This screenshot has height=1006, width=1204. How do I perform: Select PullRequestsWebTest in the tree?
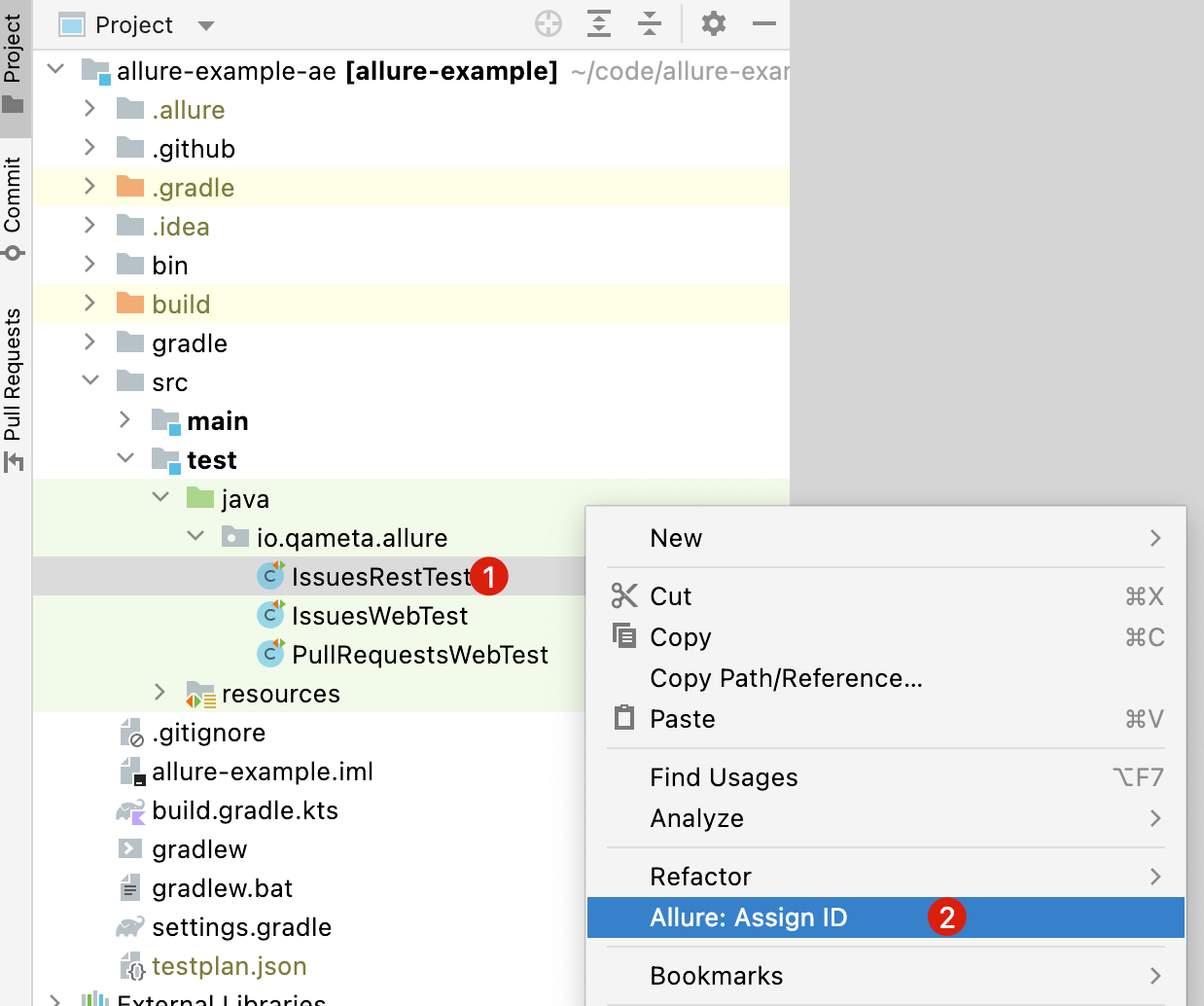(420, 655)
